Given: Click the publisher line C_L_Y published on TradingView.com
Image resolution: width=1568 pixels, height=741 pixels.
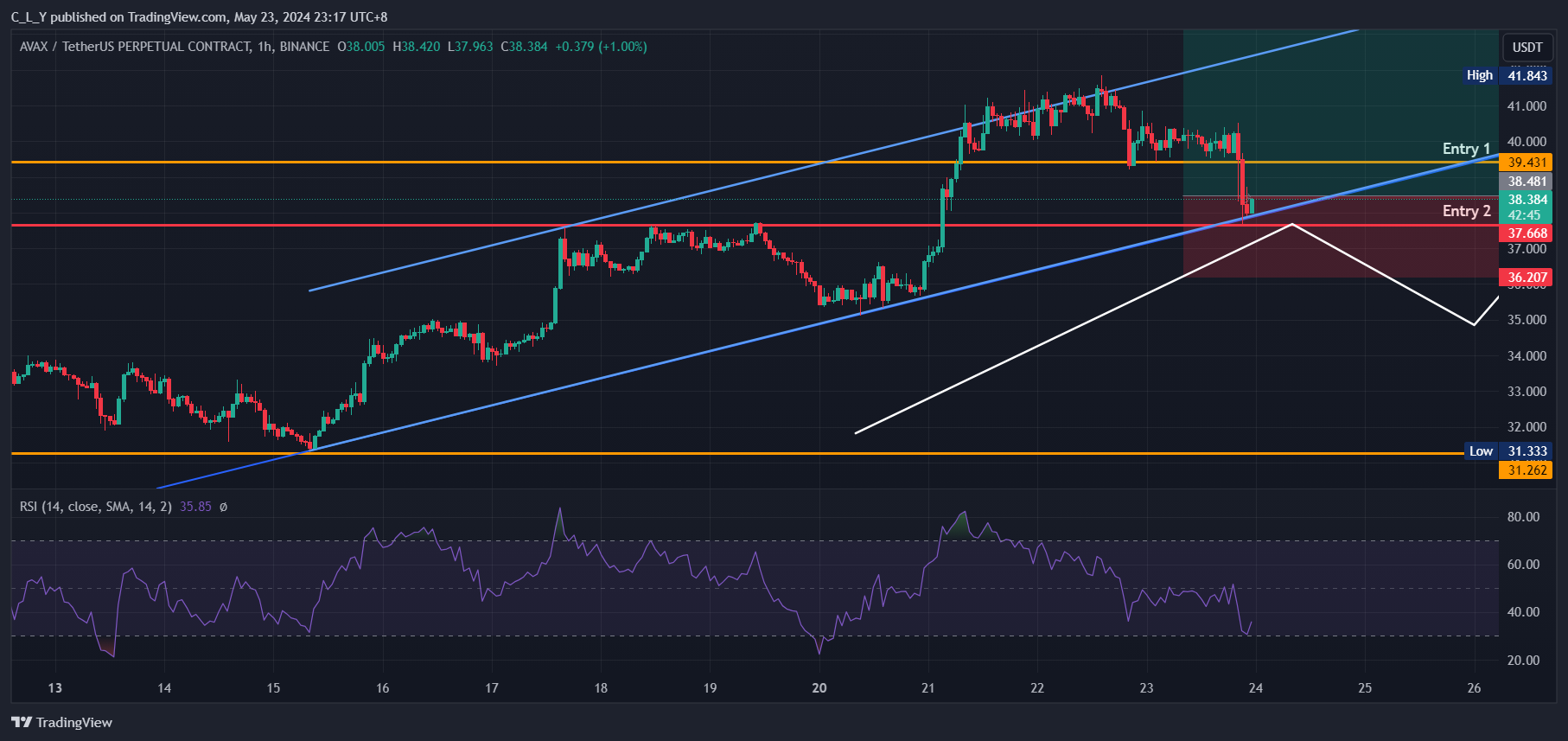Looking at the screenshot, I should point(200,16).
